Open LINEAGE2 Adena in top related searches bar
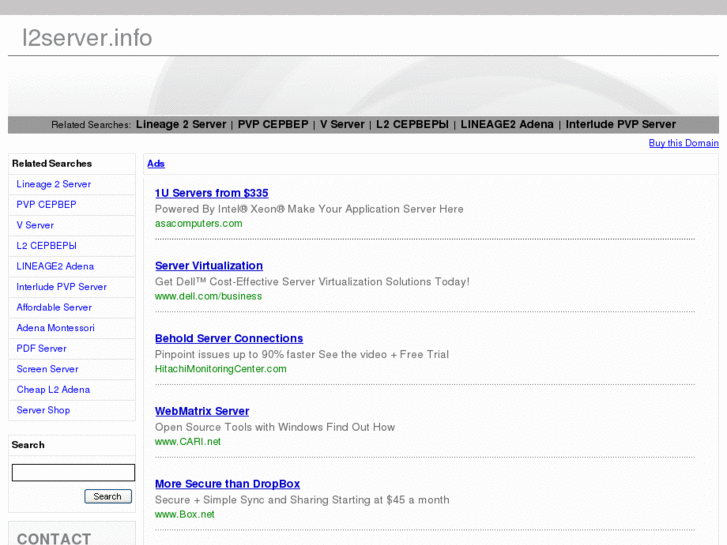The width and height of the screenshot is (727, 545). [507, 124]
